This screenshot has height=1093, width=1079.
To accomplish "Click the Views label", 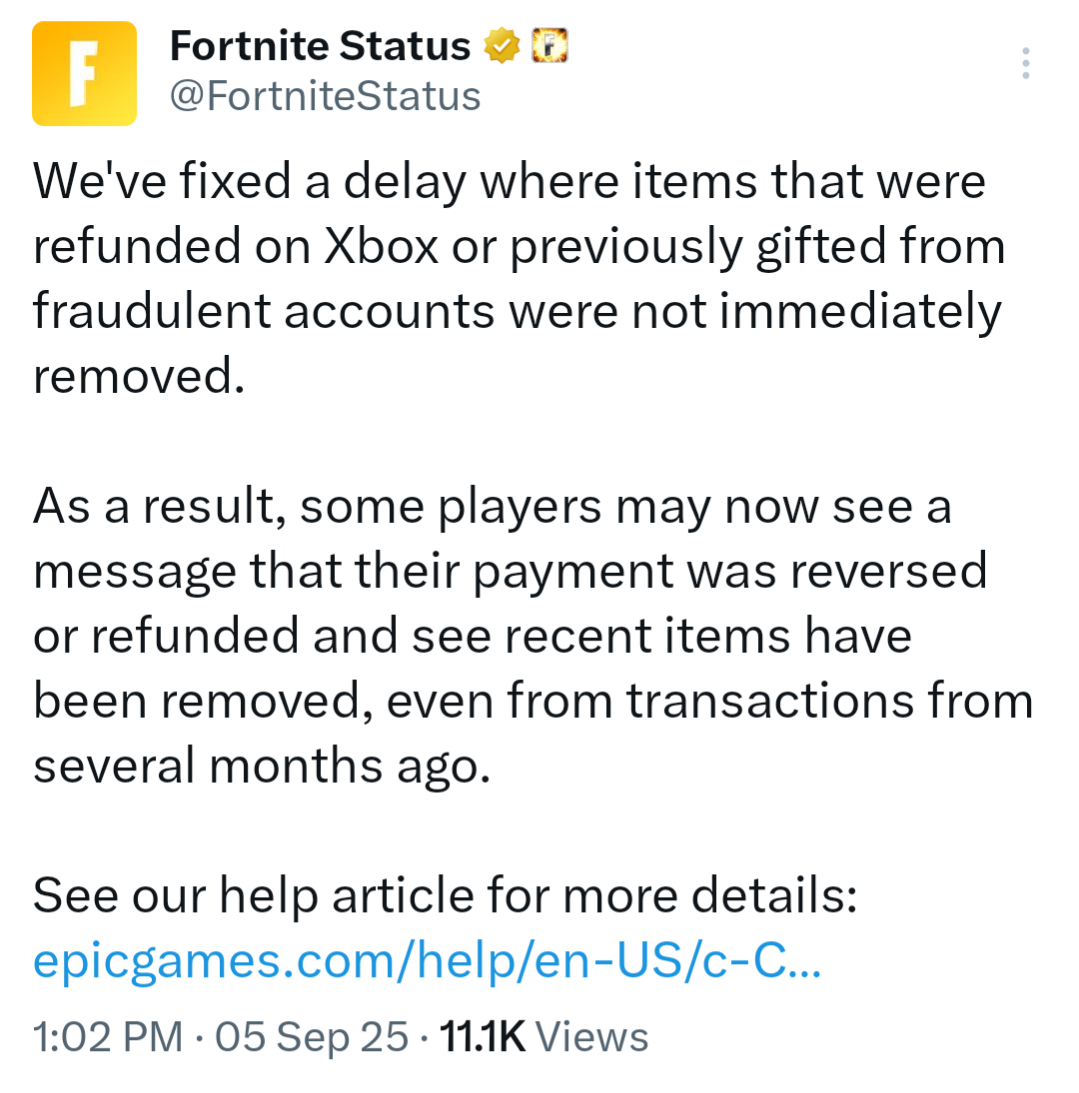I will [x=592, y=1036].
